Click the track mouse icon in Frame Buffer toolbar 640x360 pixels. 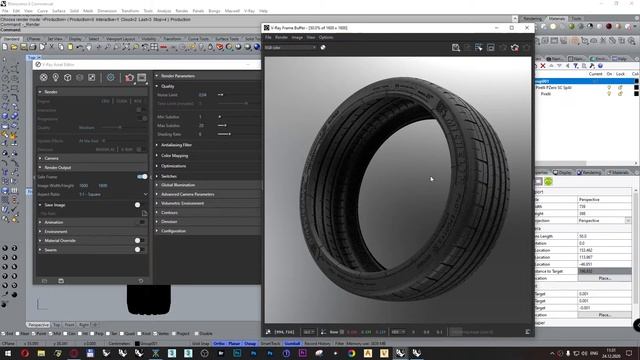(479, 48)
